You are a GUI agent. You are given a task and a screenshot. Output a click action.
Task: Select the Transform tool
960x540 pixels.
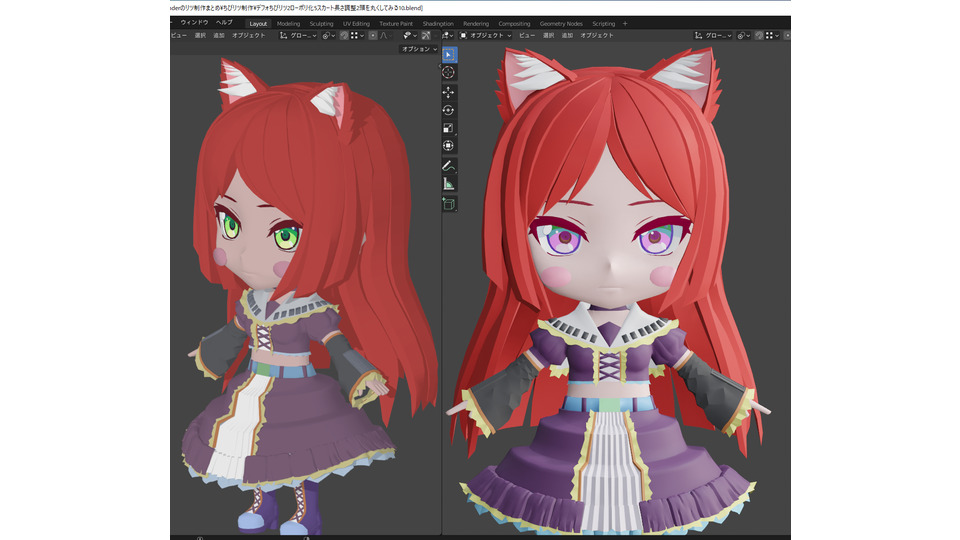pos(449,146)
